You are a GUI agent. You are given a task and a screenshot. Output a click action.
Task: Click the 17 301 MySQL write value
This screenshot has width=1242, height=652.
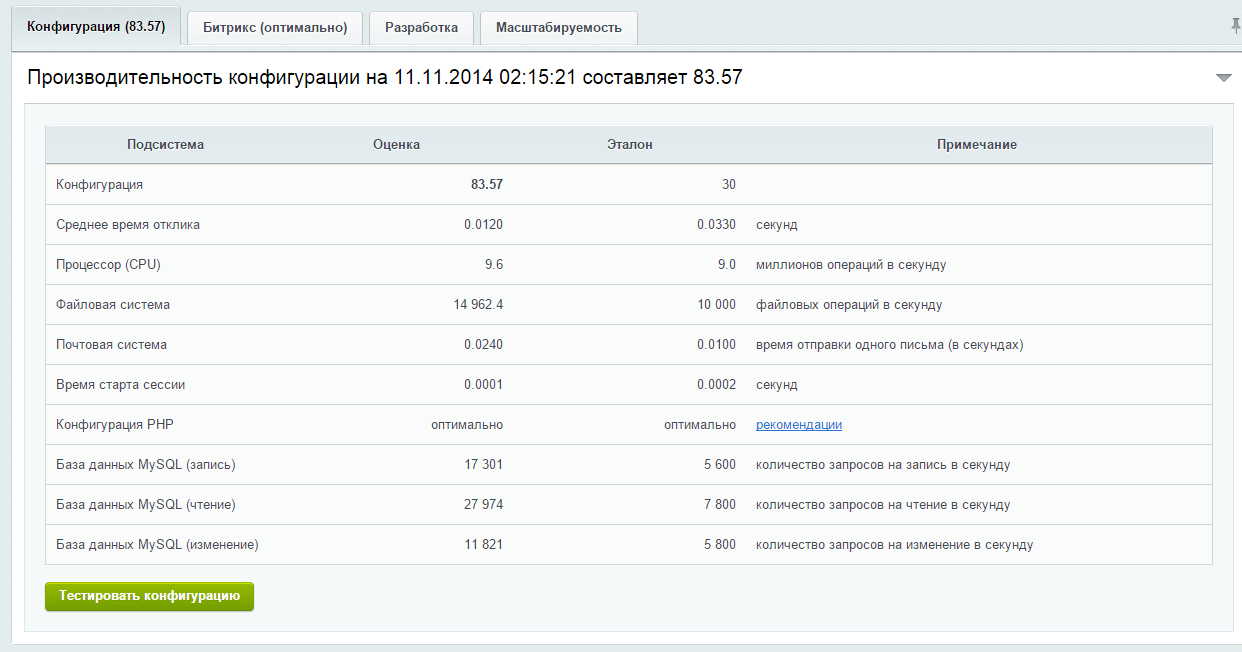click(x=484, y=465)
